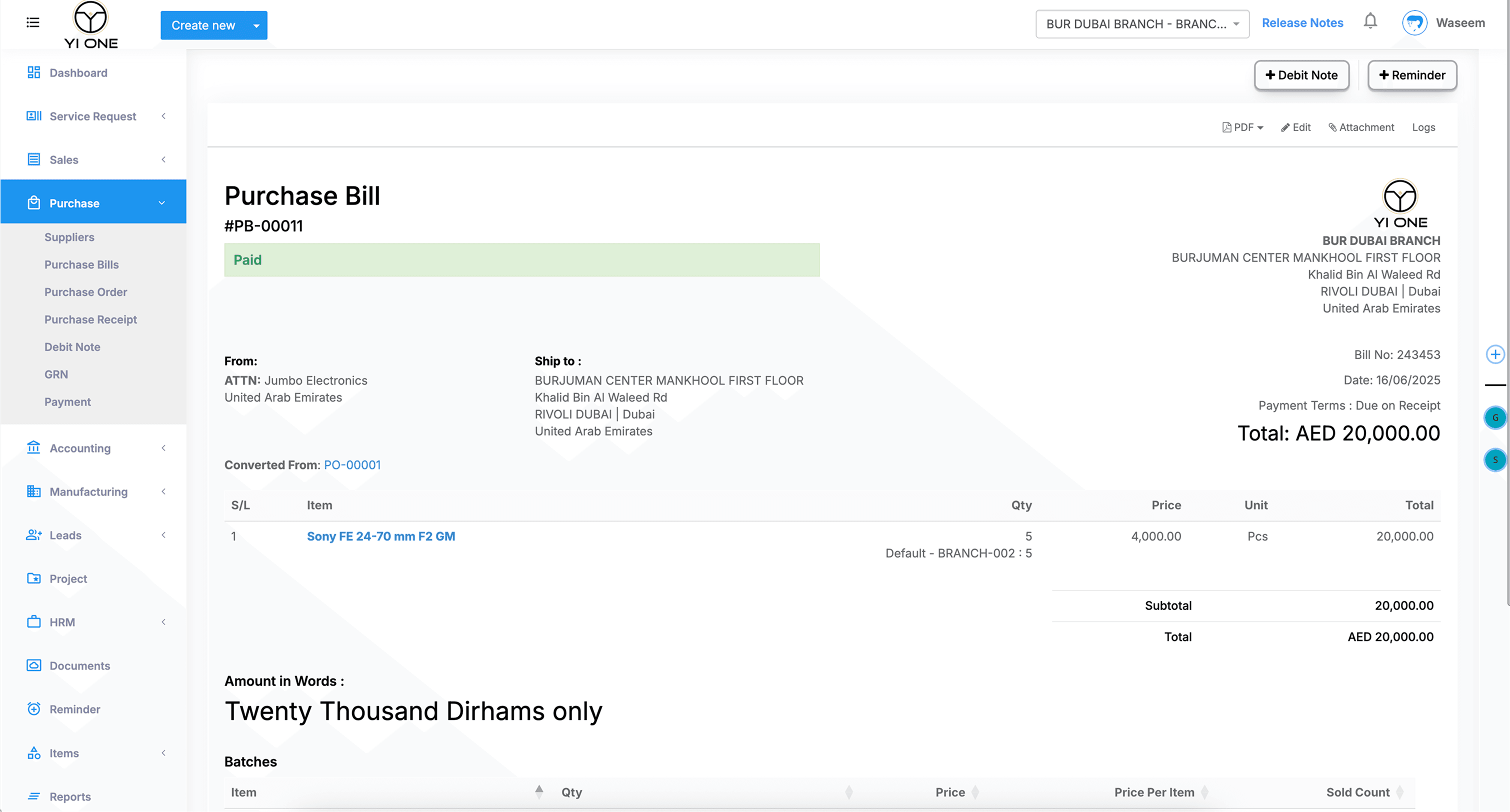Viewport: 1510px width, 812px height.
Task: Click the PDF file icon
Action: pos(1226,127)
